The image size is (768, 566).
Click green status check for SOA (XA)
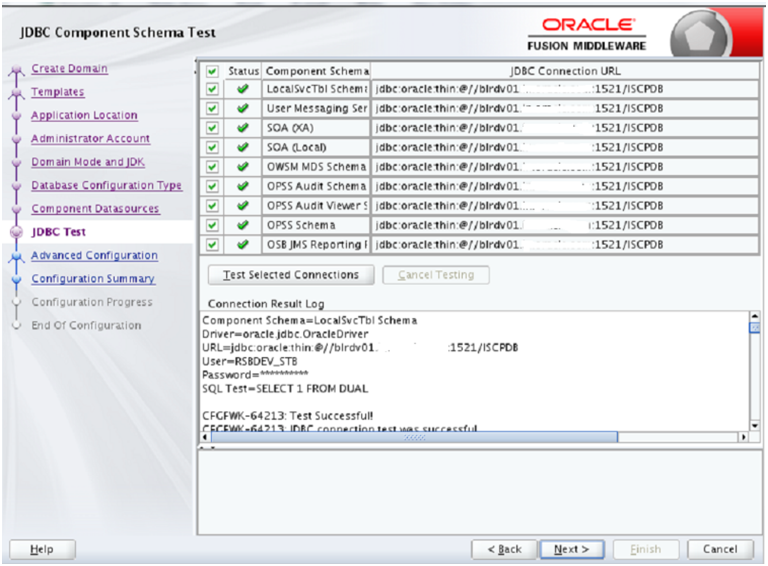[x=242, y=128]
